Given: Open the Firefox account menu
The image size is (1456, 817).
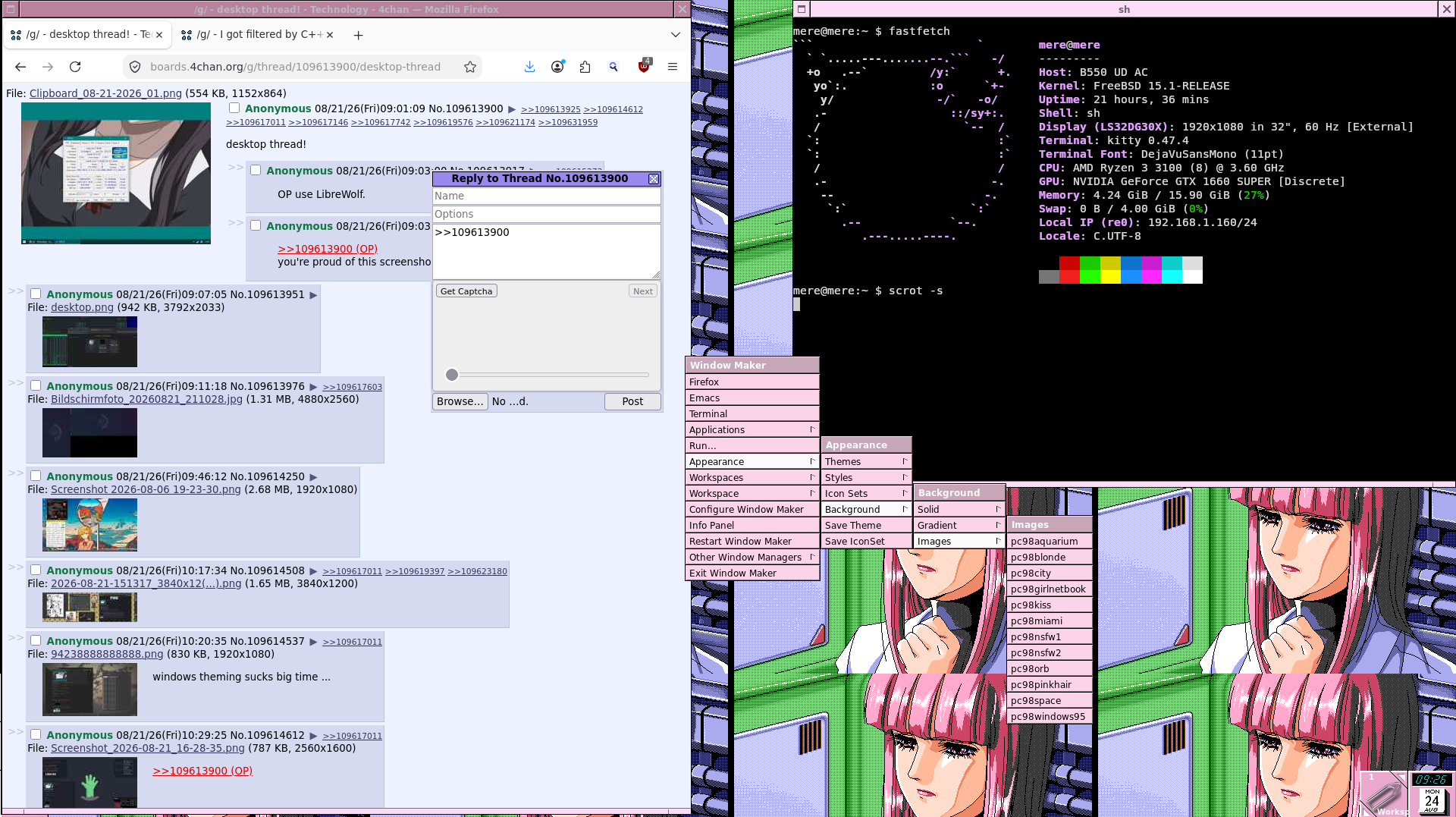Looking at the screenshot, I should 557,67.
